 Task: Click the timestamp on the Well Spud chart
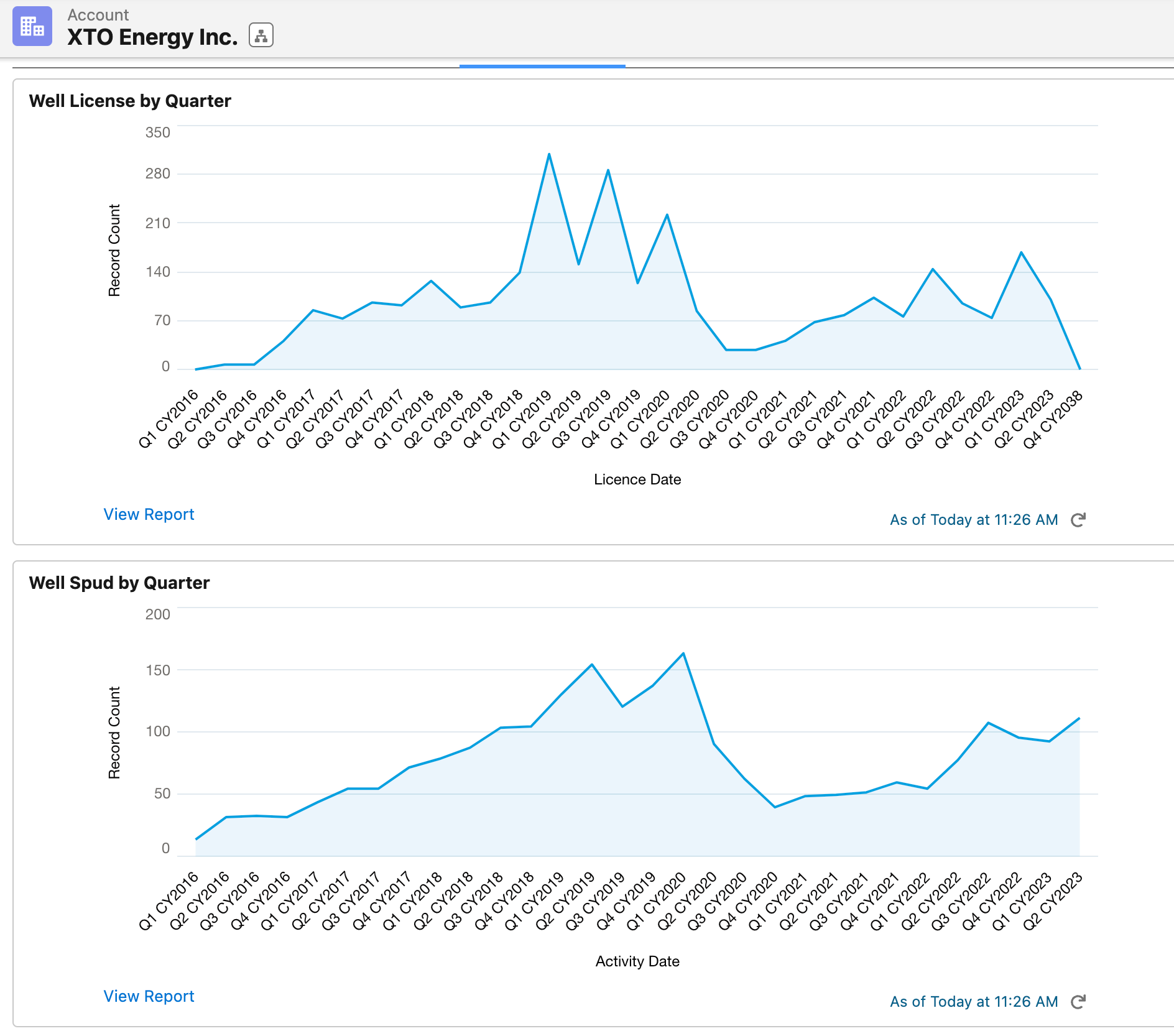point(973,1001)
